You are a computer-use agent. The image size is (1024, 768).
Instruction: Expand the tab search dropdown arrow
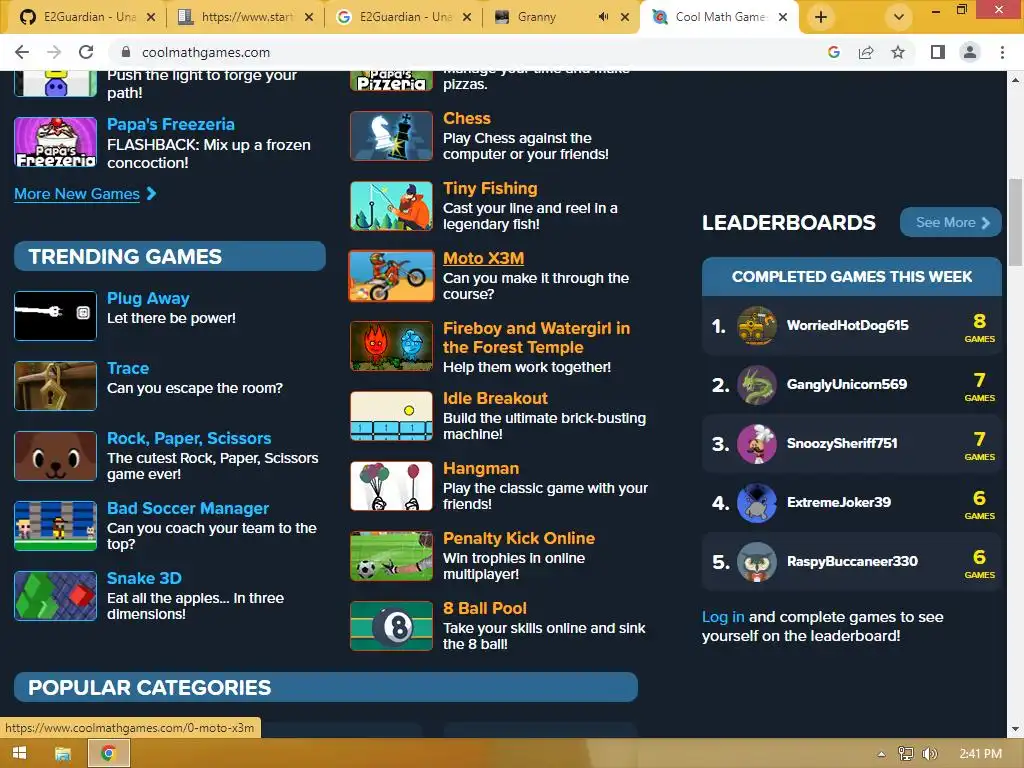point(899,17)
